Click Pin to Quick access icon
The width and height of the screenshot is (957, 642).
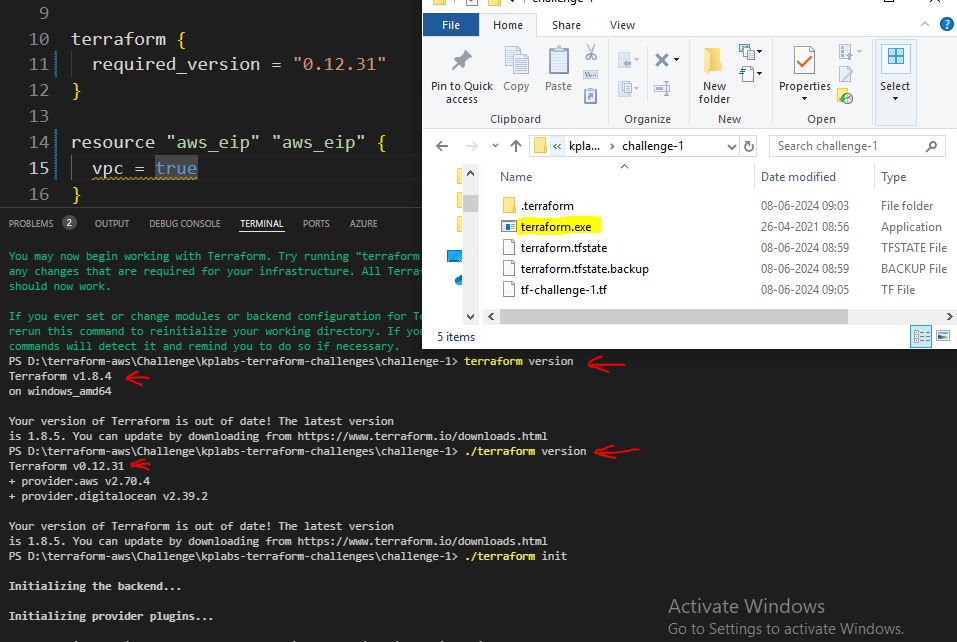[461, 62]
